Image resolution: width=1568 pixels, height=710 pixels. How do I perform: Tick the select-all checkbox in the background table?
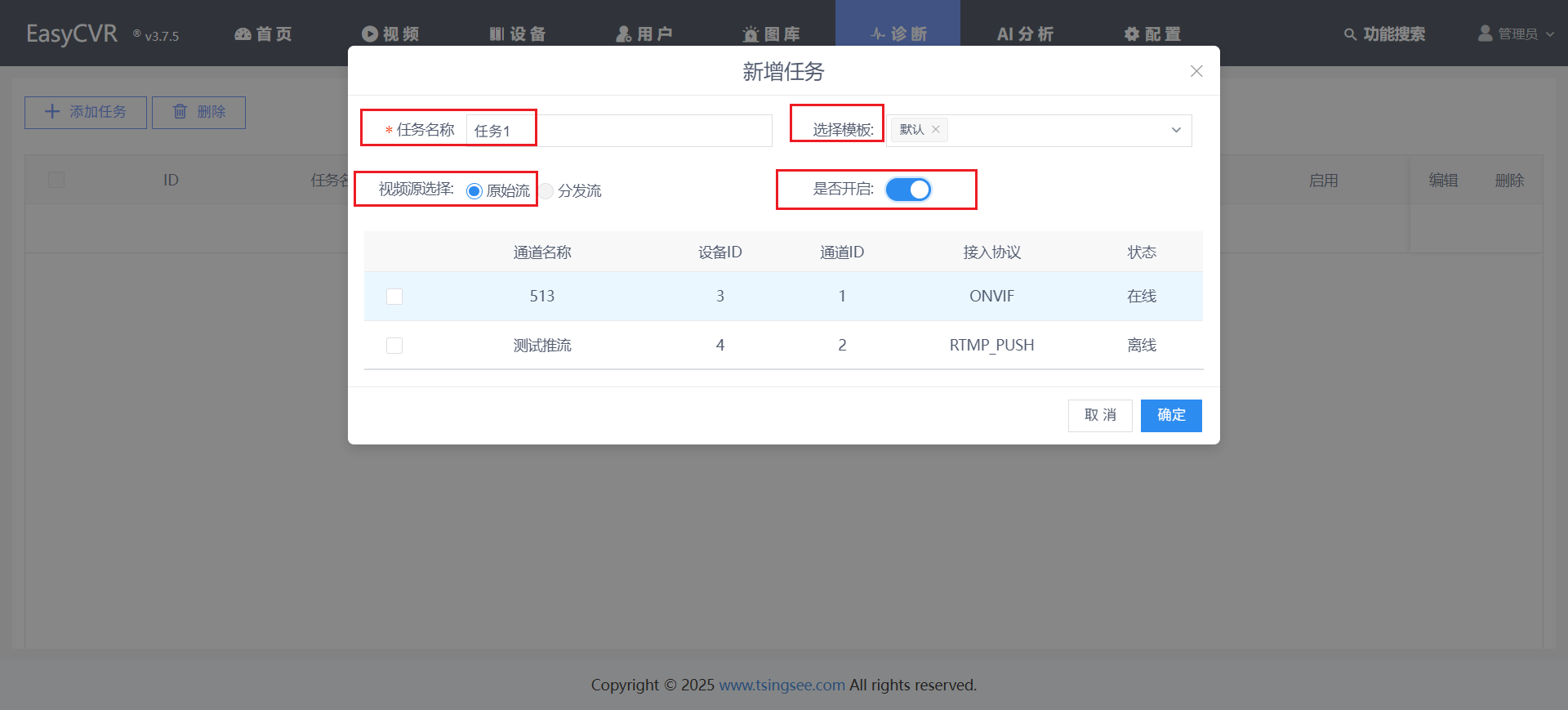point(56,180)
